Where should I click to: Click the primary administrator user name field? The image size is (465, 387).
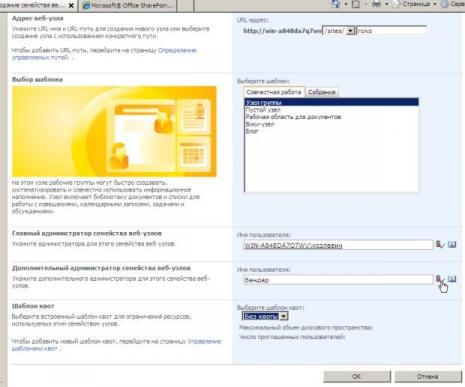pos(338,245)
